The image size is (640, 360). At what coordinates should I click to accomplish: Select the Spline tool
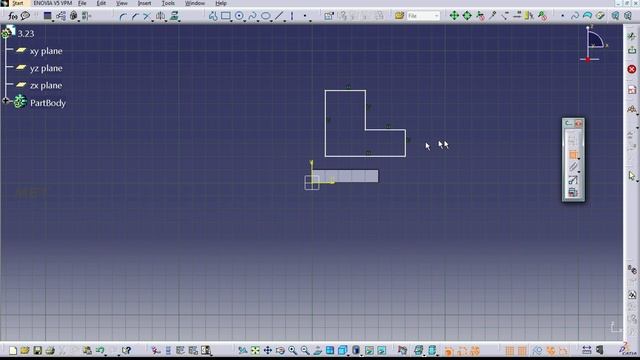pyautogui.click(x=252, y=16)
